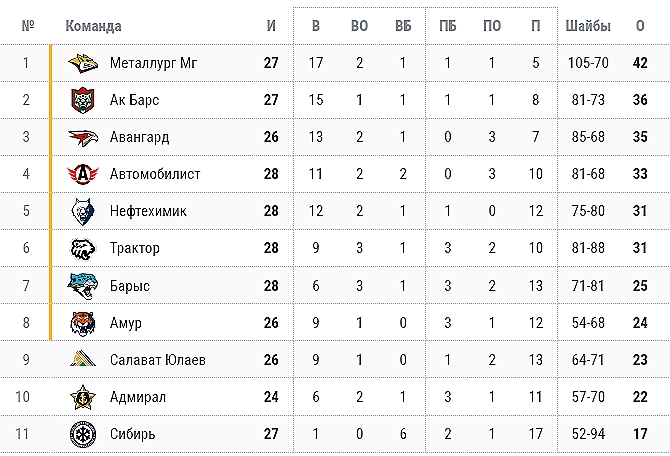Image resolution: width=670 pixels, height=456 pixels.
Task: Sort table by О points column
Action: click(640, 26)
